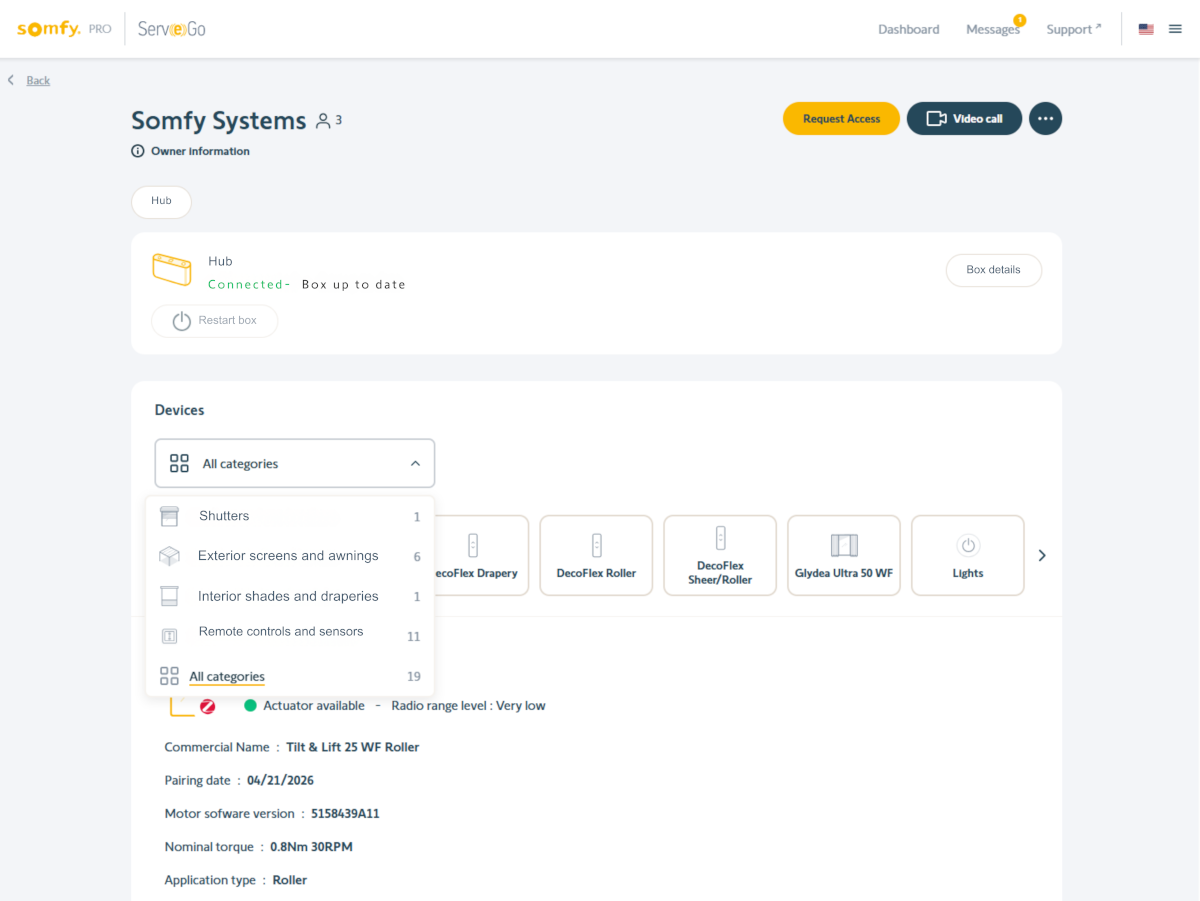Click the back chevron arrow icon

(11, 80)
